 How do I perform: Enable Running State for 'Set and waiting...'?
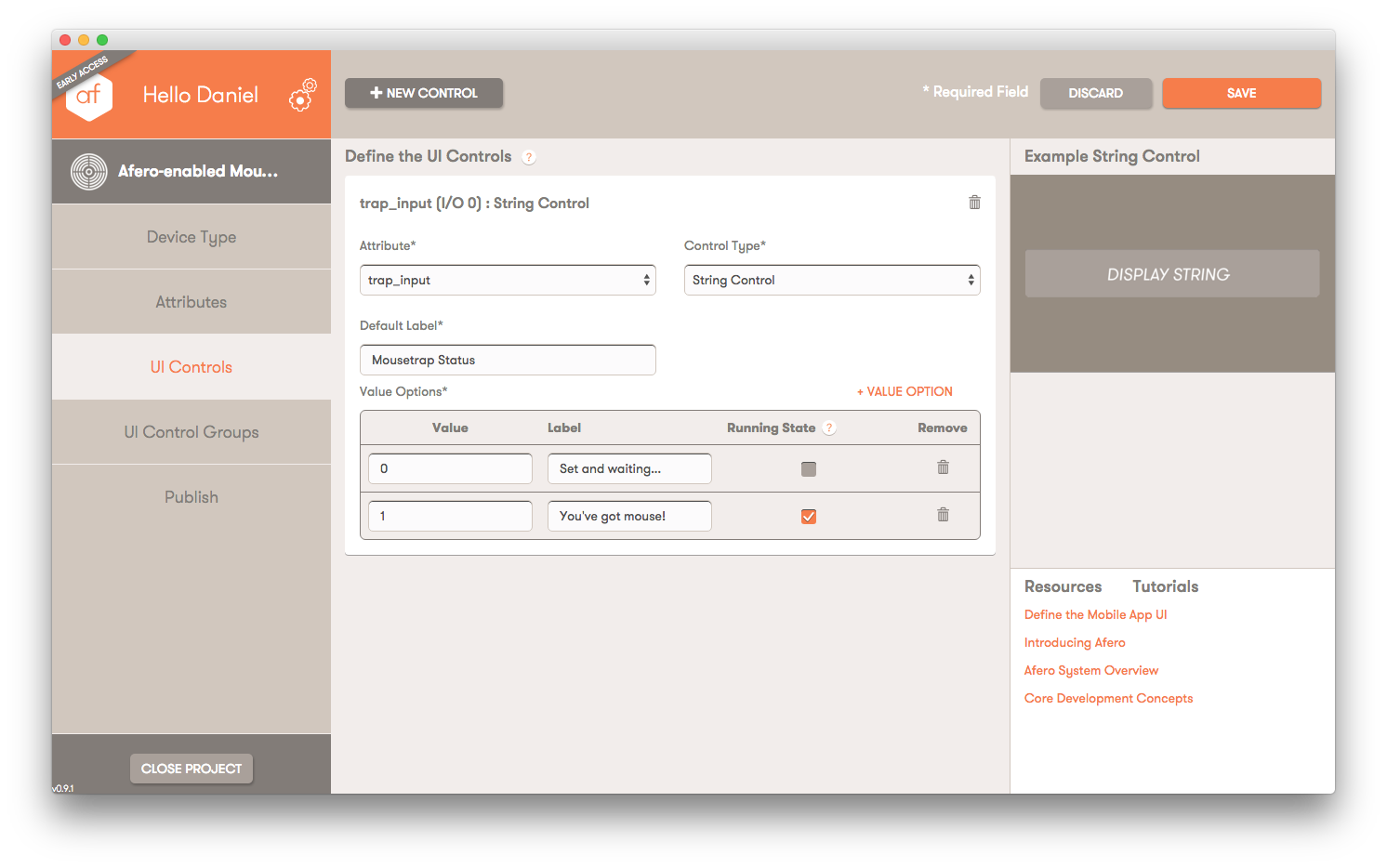pyautogui.click(x=809, y=469)
